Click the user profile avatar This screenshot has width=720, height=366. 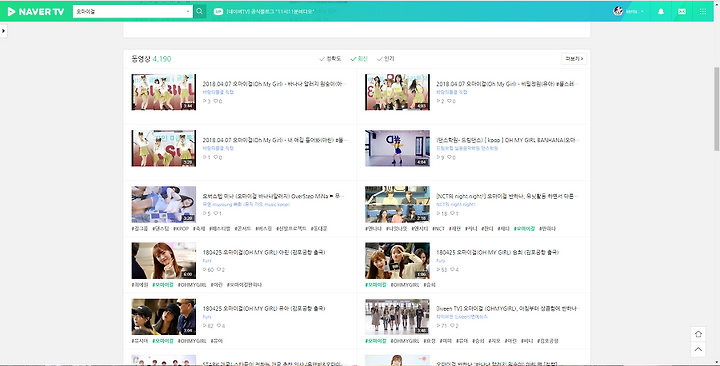(x=618, y=11)
